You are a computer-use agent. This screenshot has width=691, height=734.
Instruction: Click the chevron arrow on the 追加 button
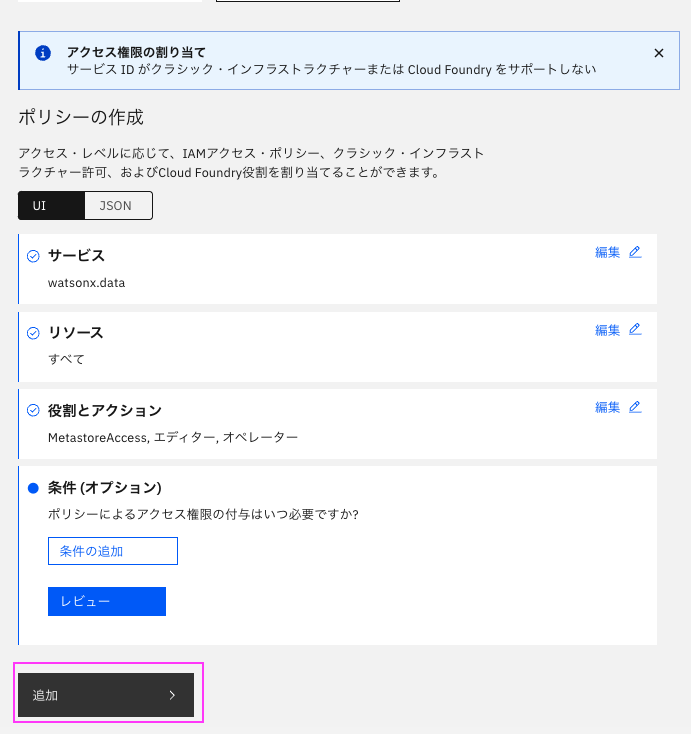(x=172, y=695)
